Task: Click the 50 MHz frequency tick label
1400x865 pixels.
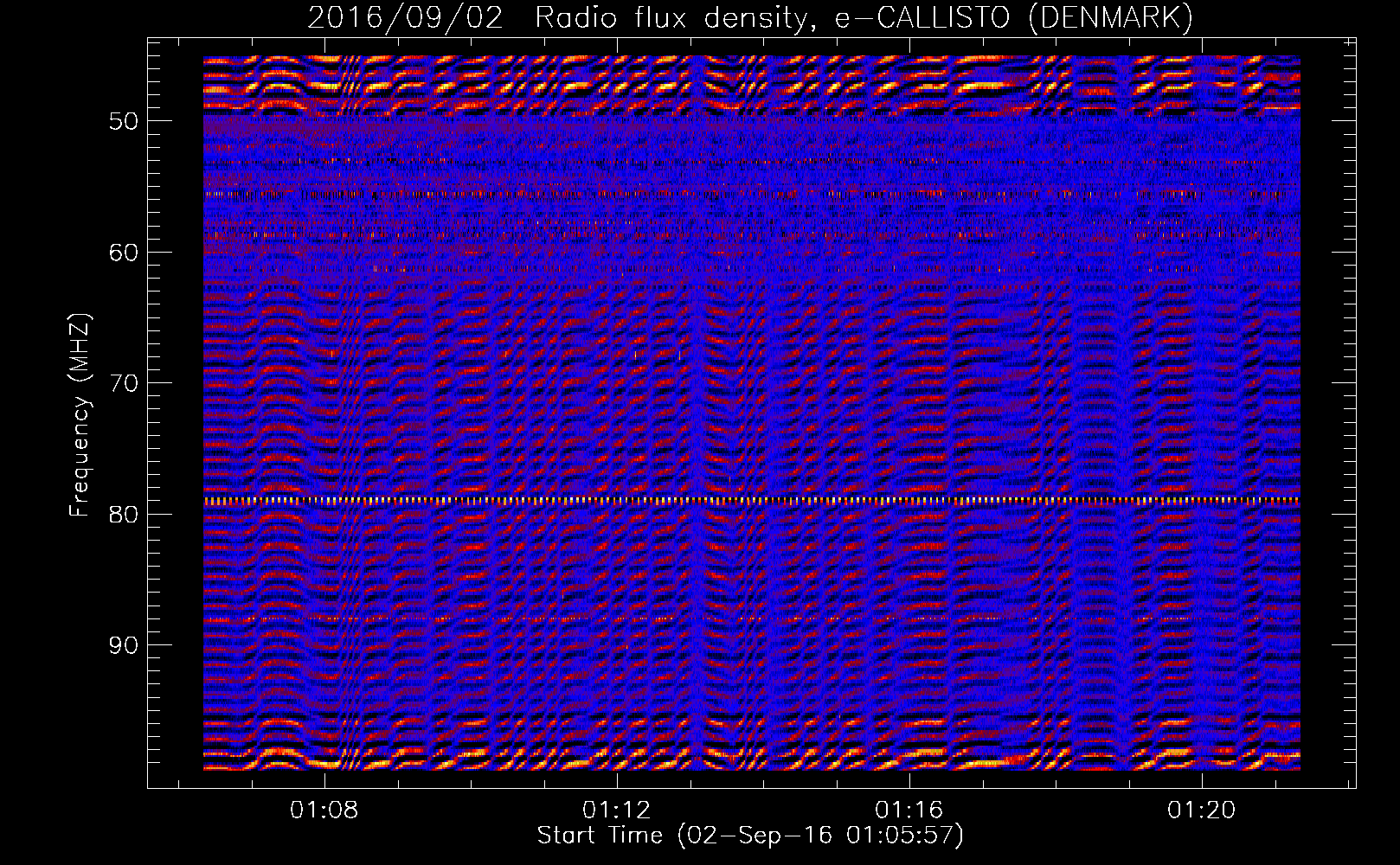Action: [x=123, y=121]
